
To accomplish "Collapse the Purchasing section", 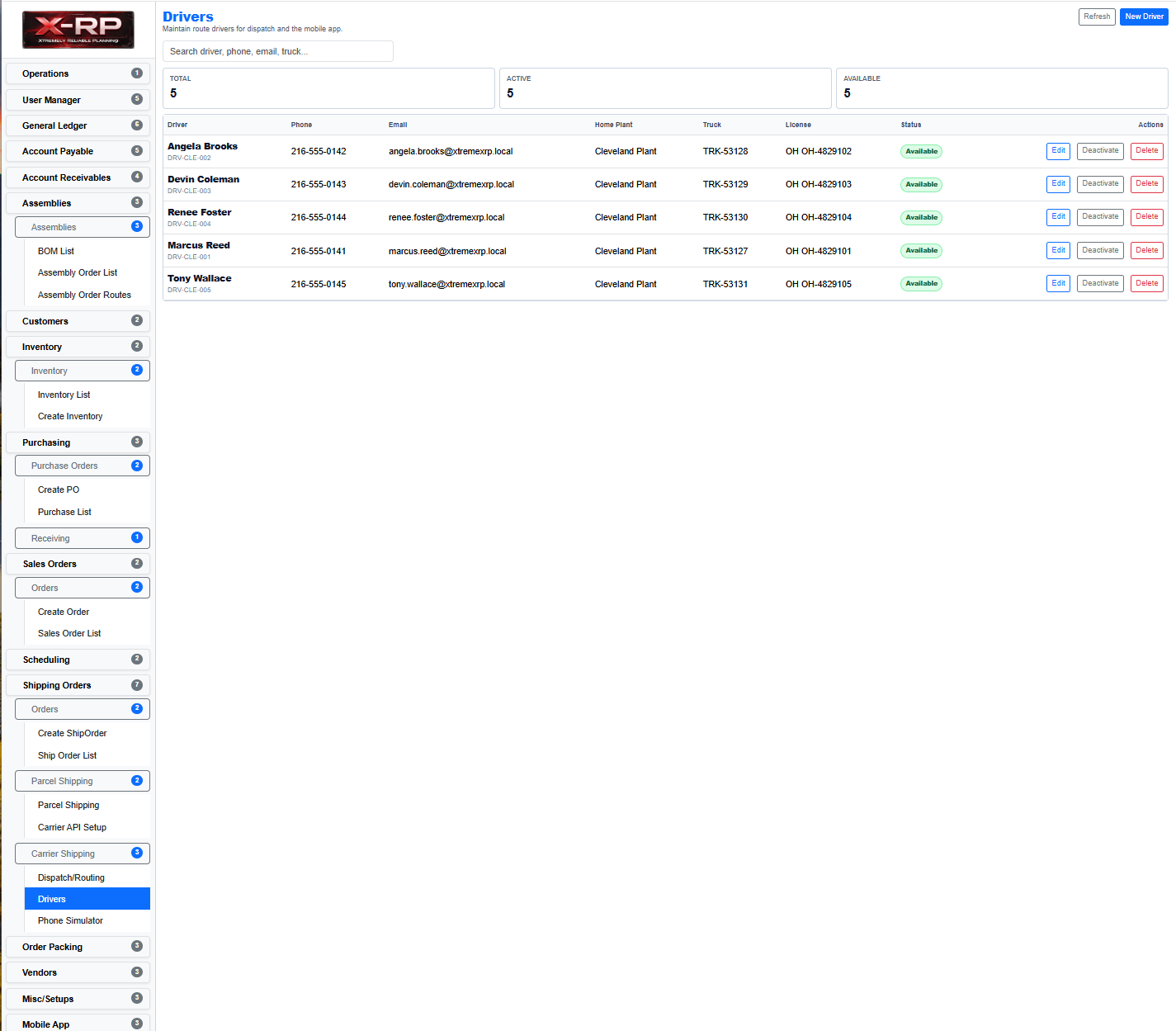I will pos(78,442).
